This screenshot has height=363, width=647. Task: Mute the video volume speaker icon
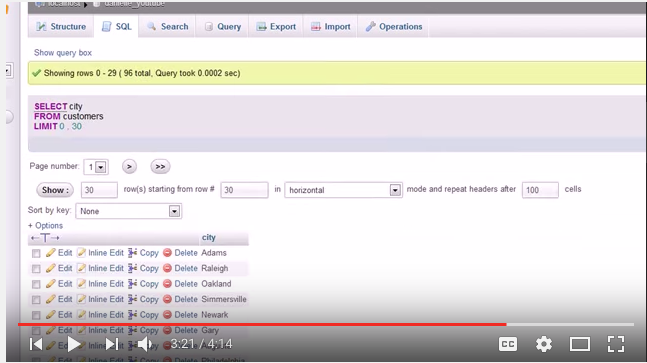[144, 344]
